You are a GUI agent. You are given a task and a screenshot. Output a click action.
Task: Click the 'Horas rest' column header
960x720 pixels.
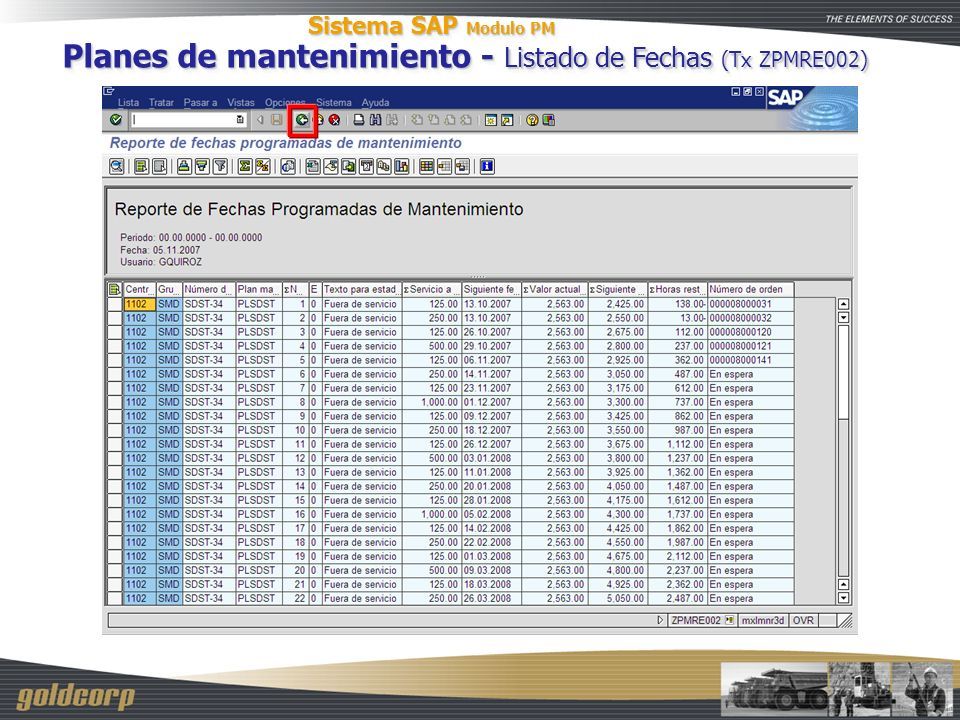tap(677, 289)
